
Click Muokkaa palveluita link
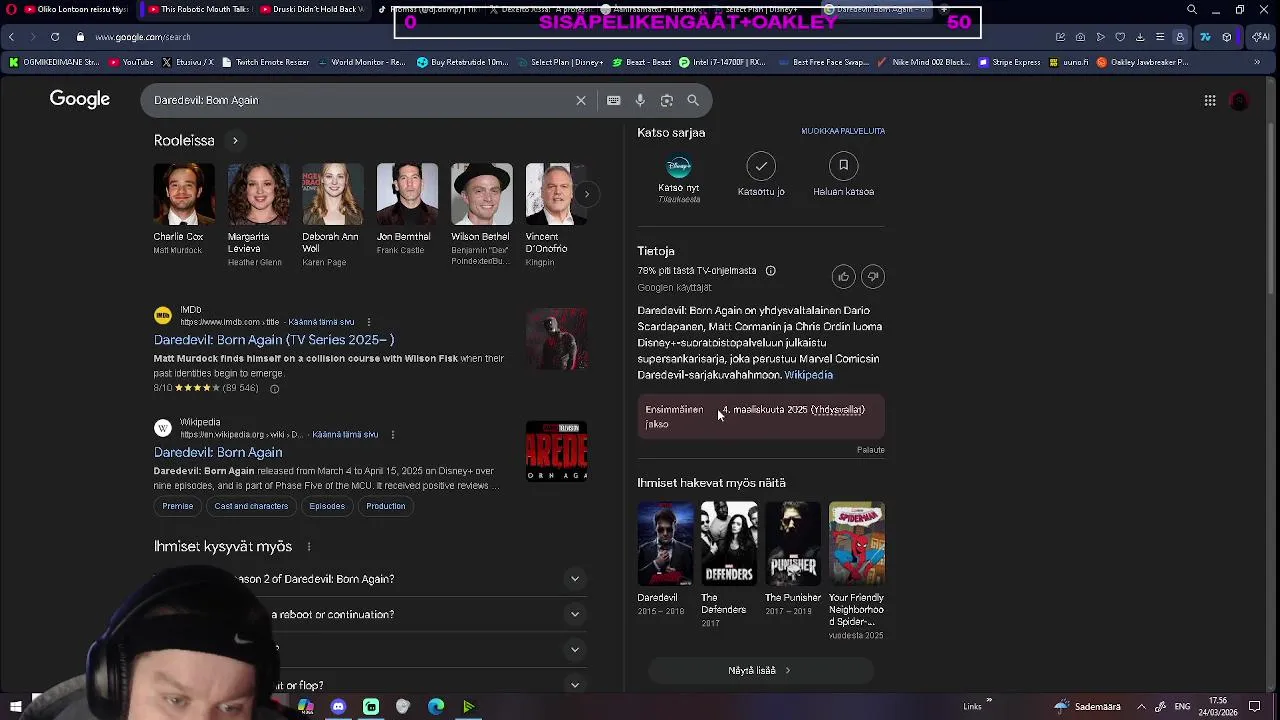(x=843, y=131)
